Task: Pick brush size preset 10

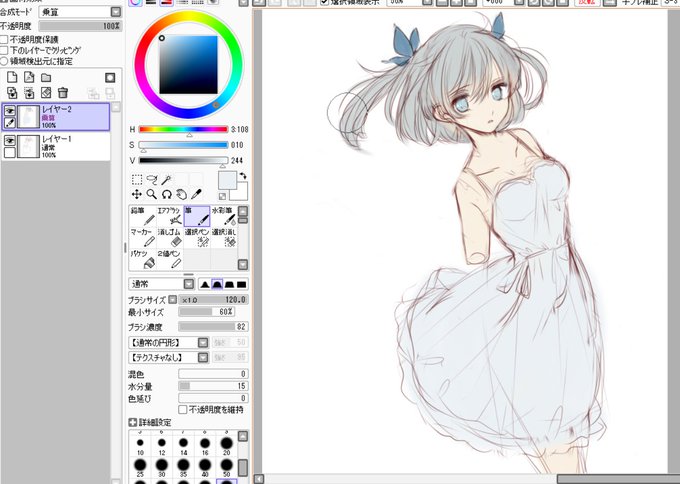Action: pos(140,446)
